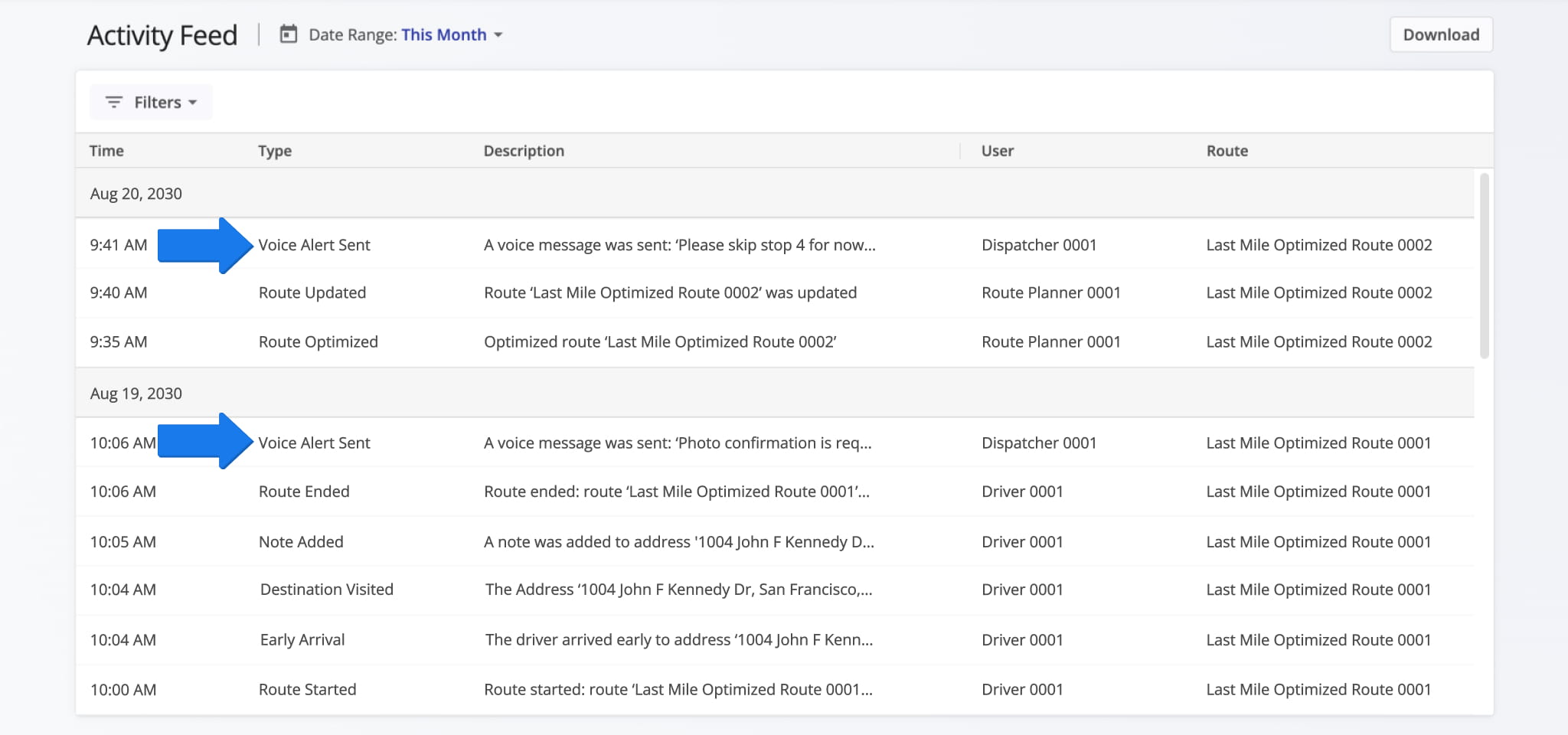
Task: Click the filter lines icon in Filters
Action: coord(113,102)
